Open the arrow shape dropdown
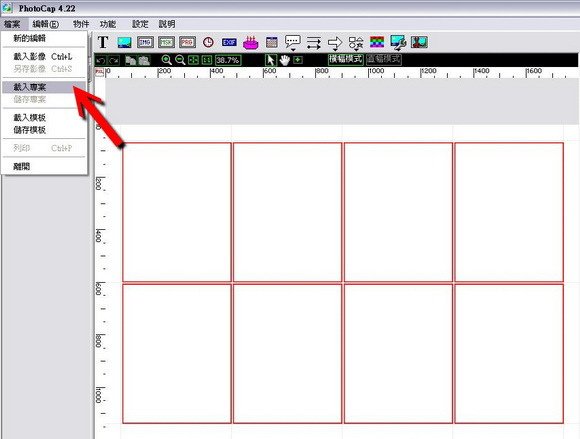This screenshot has width=580, height=439. [x=335, y=43]
